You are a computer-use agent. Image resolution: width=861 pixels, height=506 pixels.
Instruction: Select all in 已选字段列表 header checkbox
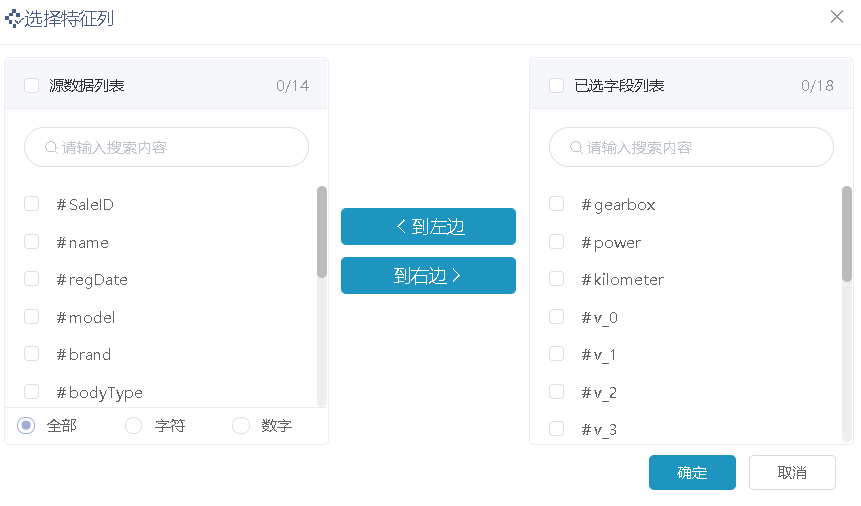pyautogui.click(x=557, y=86)
